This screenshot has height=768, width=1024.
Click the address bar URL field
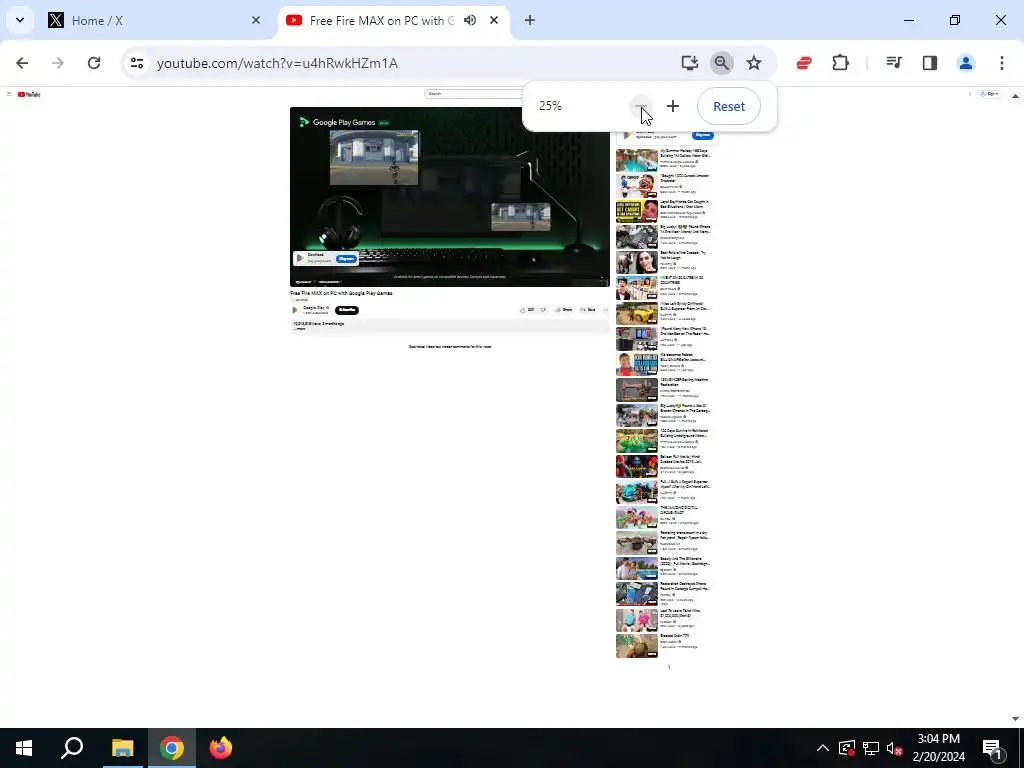click(405, 63)
